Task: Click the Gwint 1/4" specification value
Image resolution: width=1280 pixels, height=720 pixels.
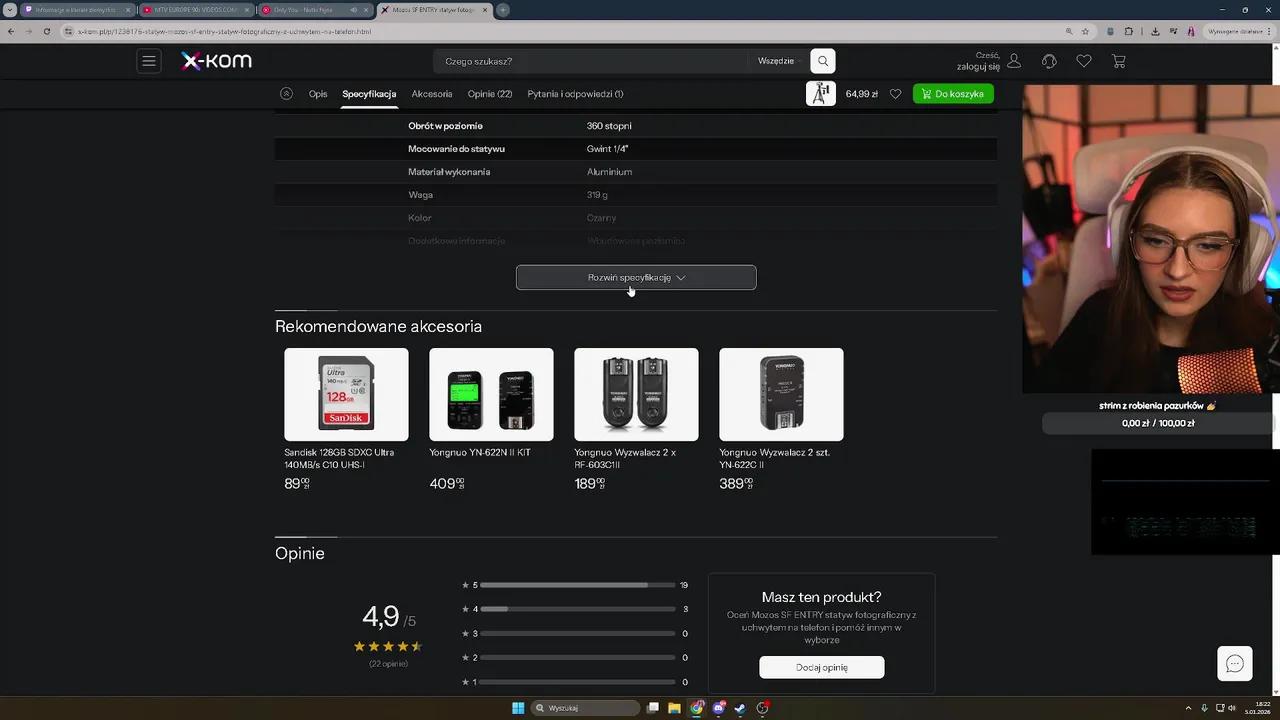Action: coord(607,149)
